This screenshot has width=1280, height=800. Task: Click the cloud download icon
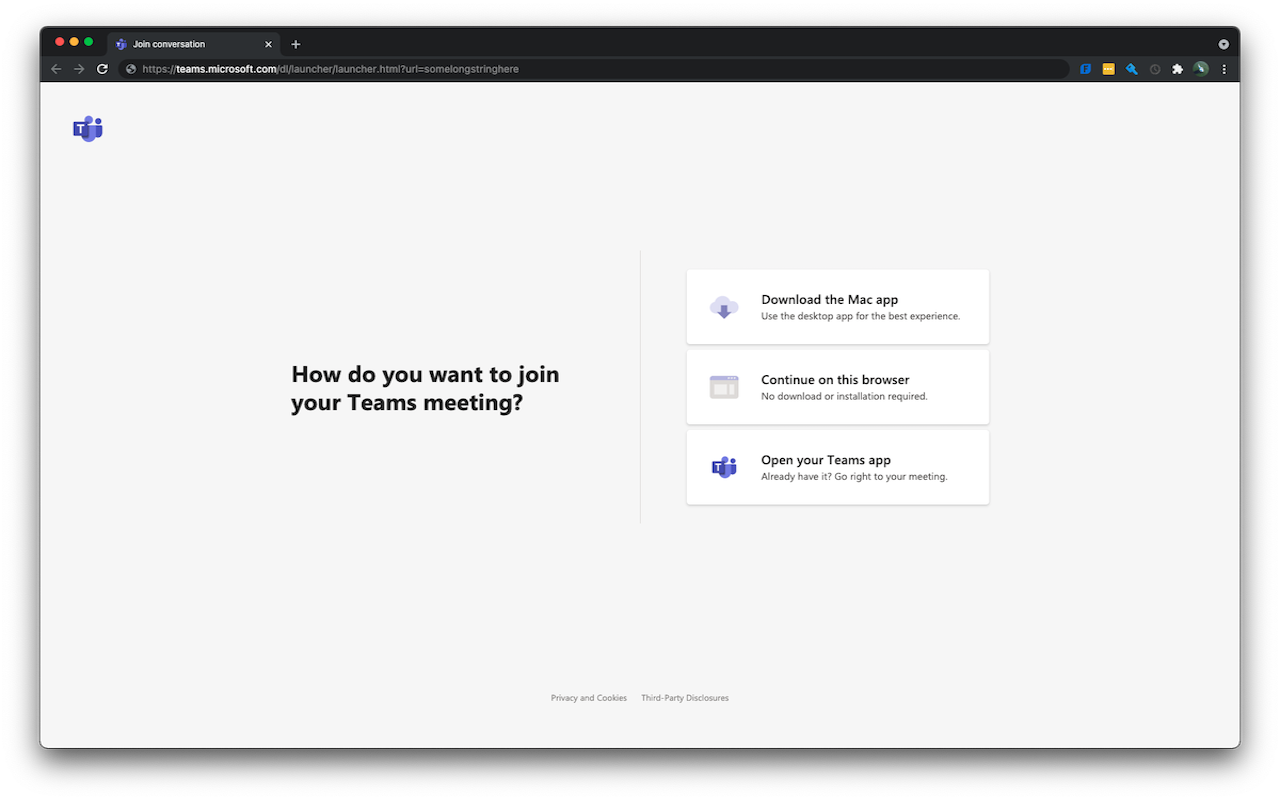pyautogui.click(x=724, y=307)
